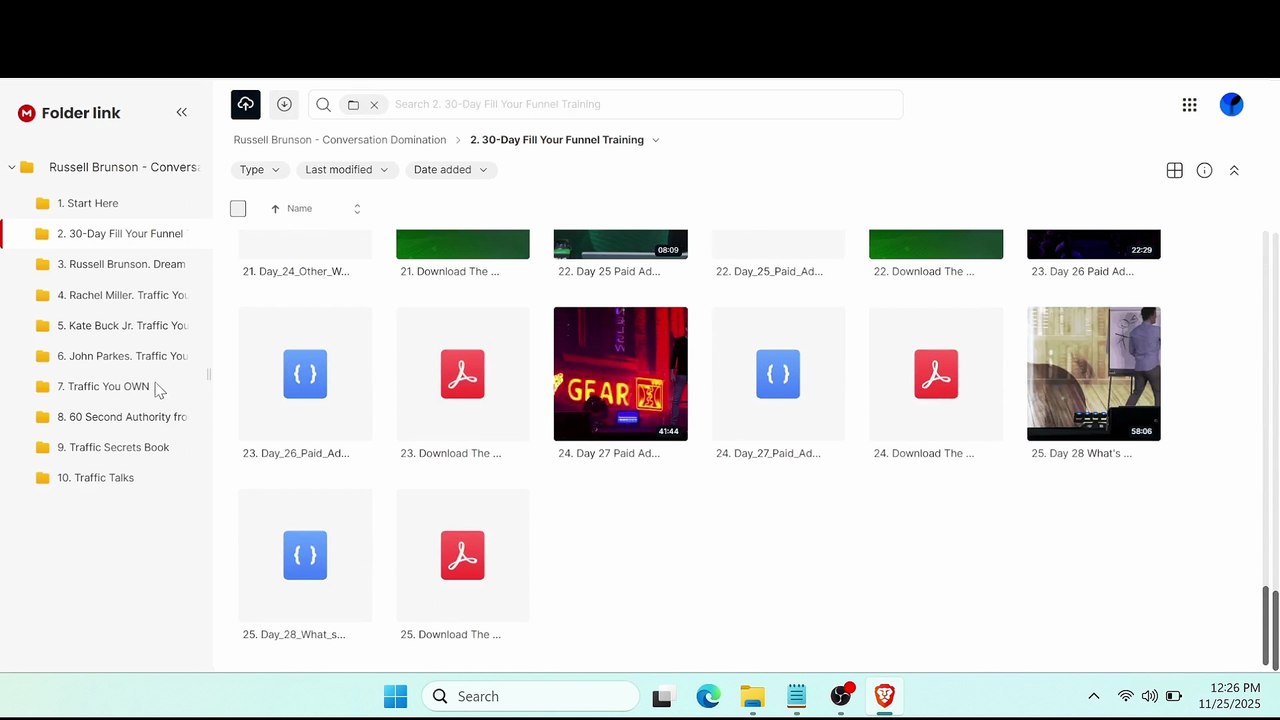
Task: Open the 24. Day_27_Paid_Ad code file icon
Action: (778, 374)
